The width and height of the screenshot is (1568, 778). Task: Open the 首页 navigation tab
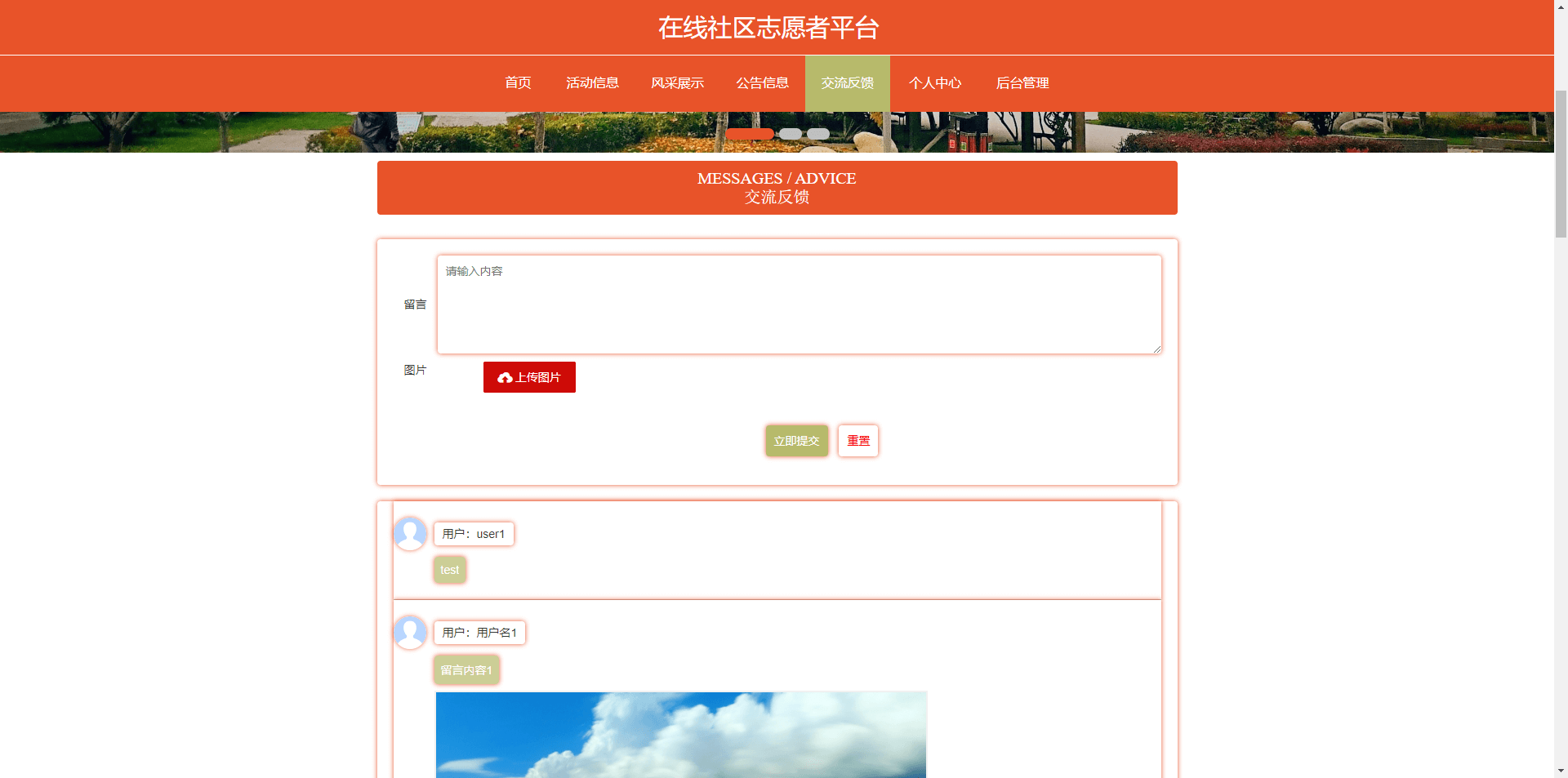click(518, 83)
